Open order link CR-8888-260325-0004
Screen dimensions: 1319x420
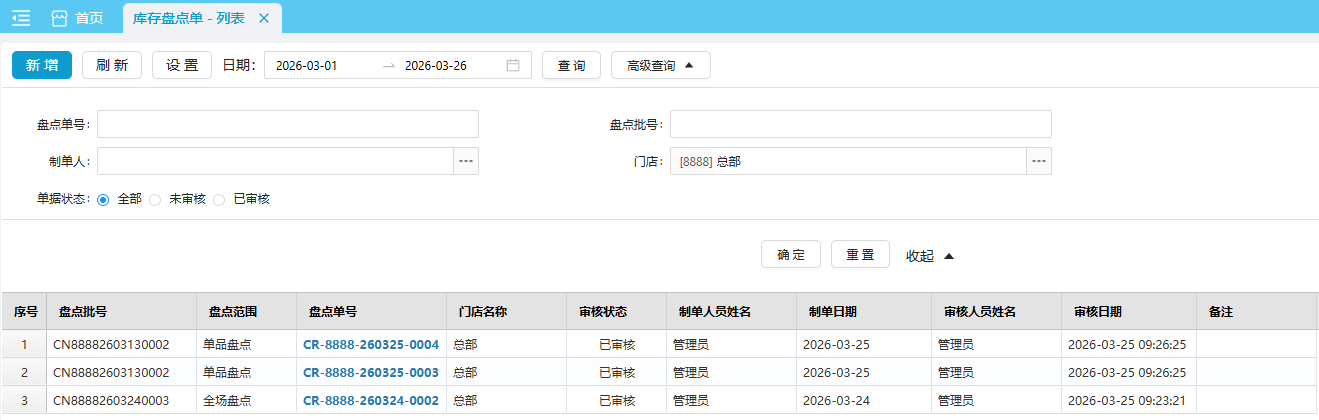(x=371, y=345)
